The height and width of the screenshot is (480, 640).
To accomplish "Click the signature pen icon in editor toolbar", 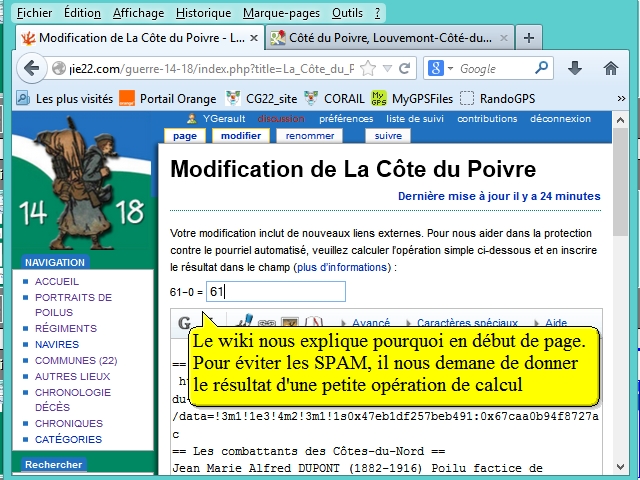I will 245,320.
